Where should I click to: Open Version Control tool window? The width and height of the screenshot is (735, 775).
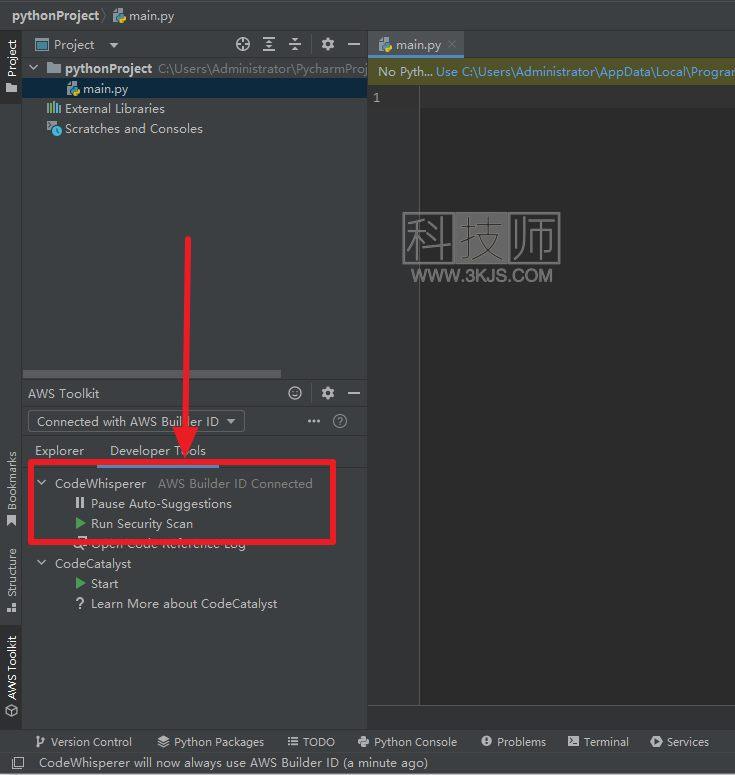84,741
